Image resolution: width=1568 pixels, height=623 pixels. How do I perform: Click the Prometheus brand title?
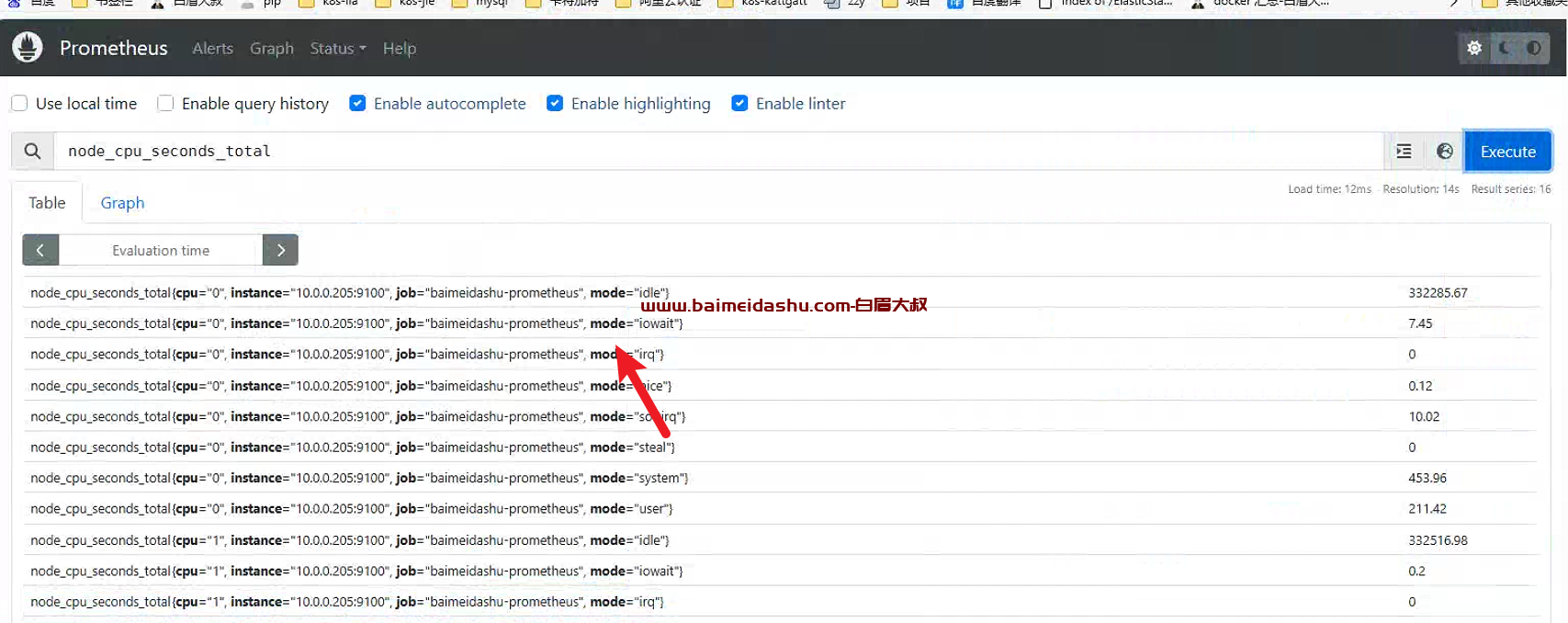(x=114, y=48)
